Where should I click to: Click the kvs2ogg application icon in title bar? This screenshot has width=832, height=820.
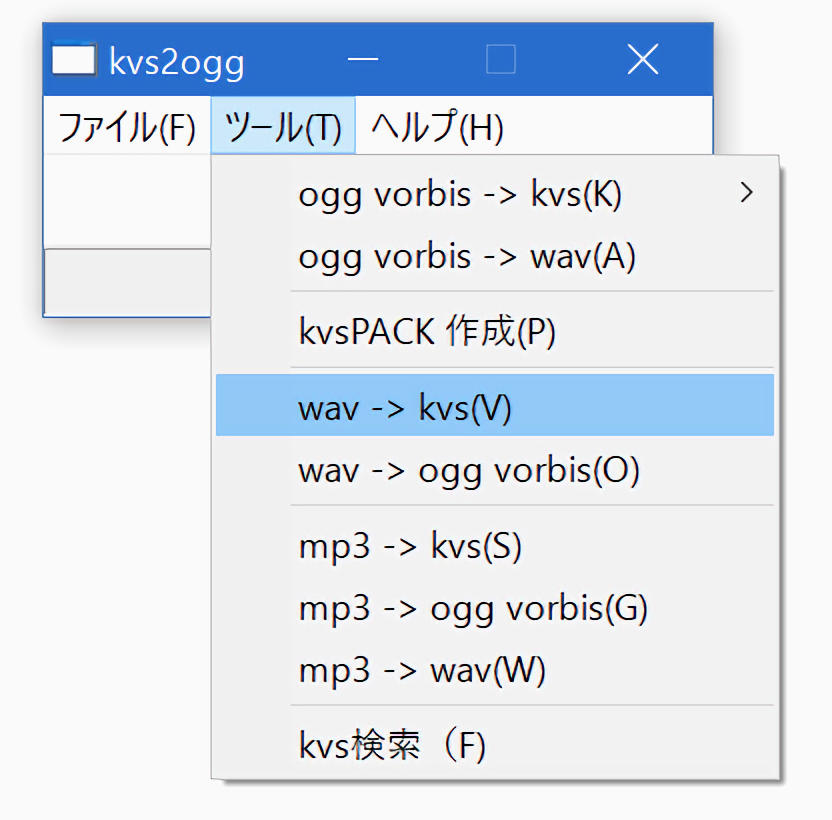(73, 61)
